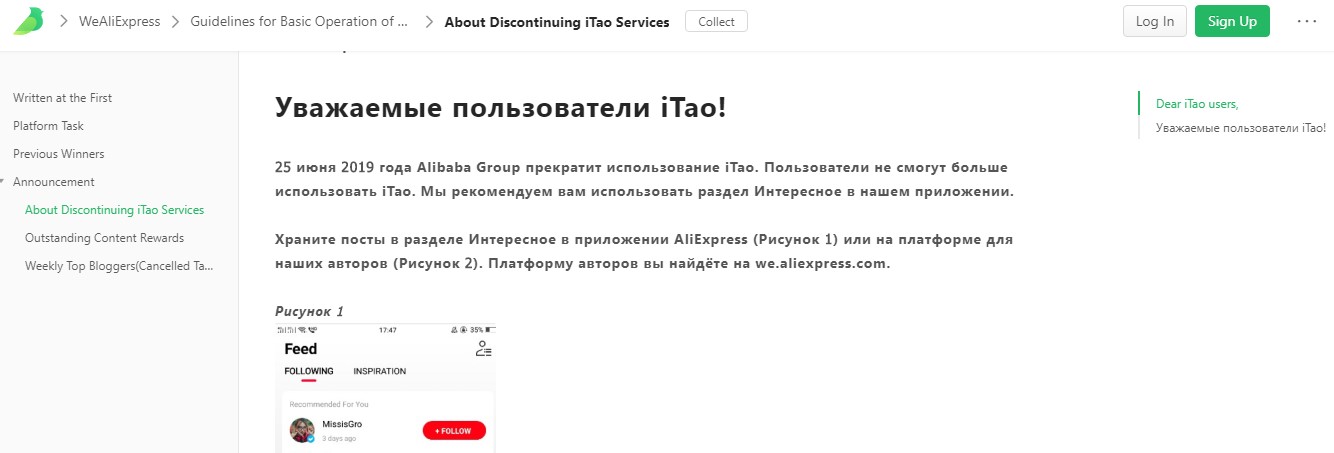
Task: Collapse the Announcement section arrow
Action: [3, 182]
